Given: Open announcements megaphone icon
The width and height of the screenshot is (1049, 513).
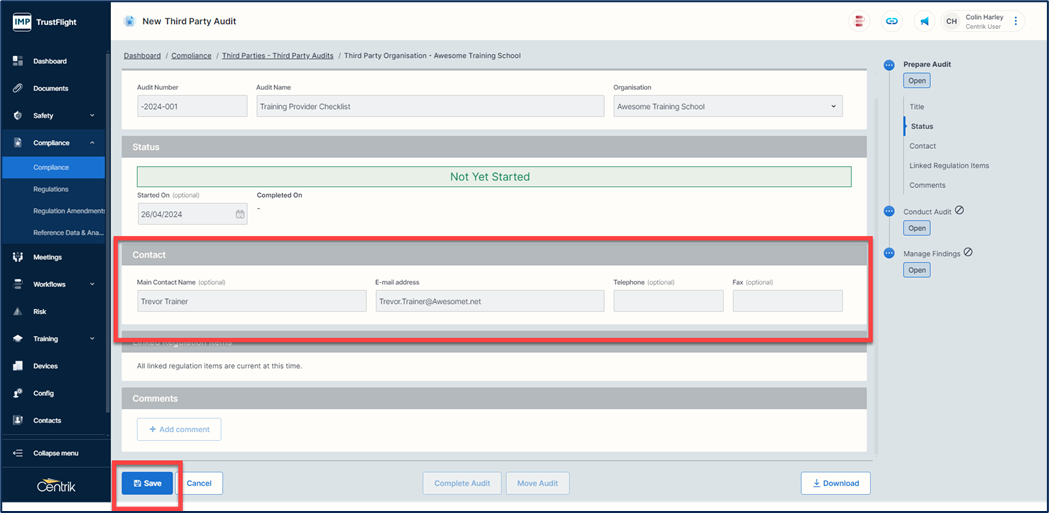Looking at the screenshot, I should (x=925, y=21).
